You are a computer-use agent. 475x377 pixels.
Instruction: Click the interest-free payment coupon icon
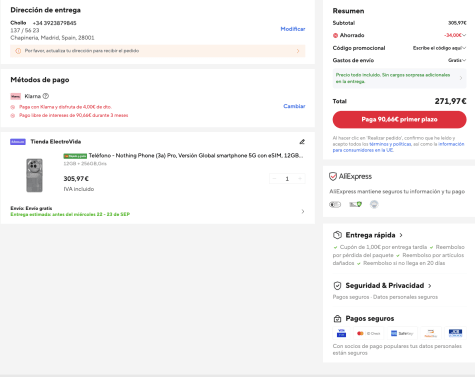[13, 115]
